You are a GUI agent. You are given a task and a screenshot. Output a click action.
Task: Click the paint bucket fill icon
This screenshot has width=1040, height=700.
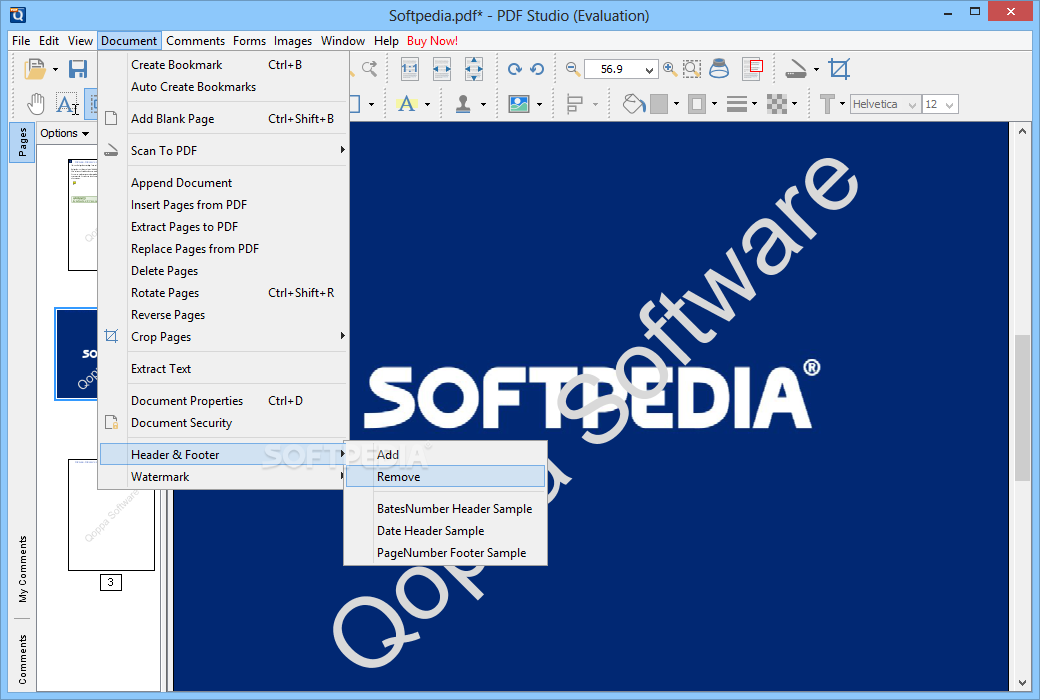click(x=634, y=104)
